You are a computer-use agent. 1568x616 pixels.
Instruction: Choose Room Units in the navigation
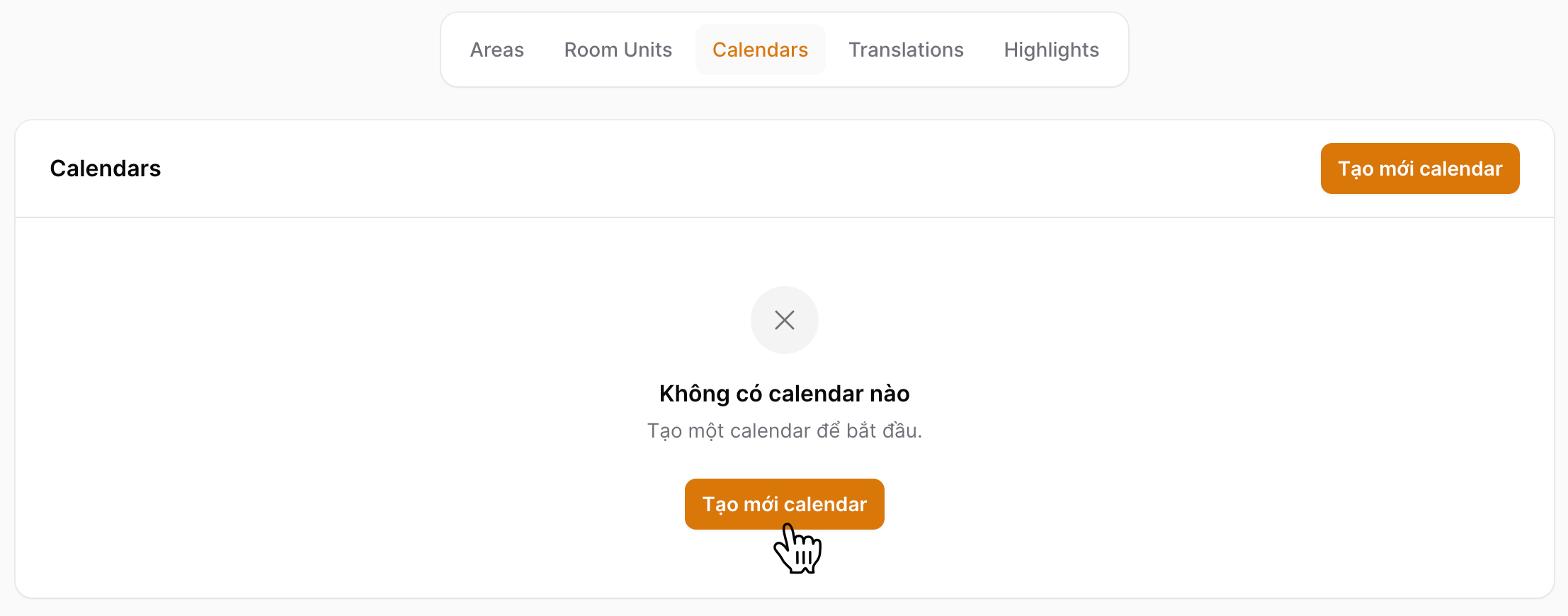point(618,50)
